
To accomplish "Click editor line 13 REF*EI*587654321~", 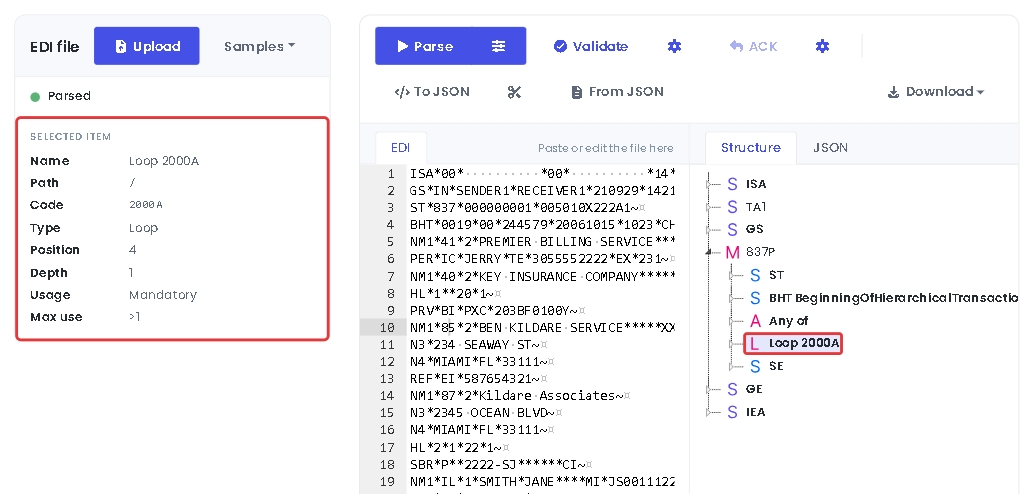I will tap(478, 379).
